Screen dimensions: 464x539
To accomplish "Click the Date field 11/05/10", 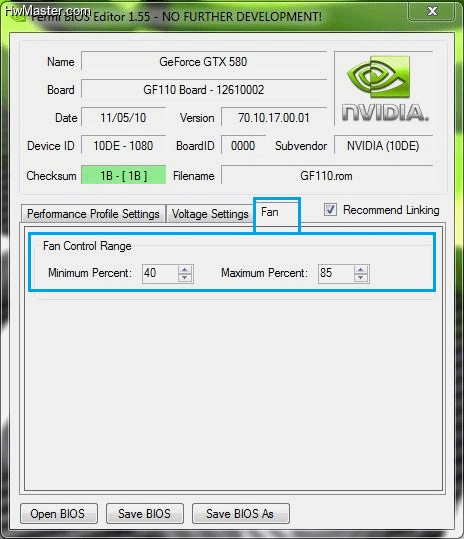I will coord(123,118).
